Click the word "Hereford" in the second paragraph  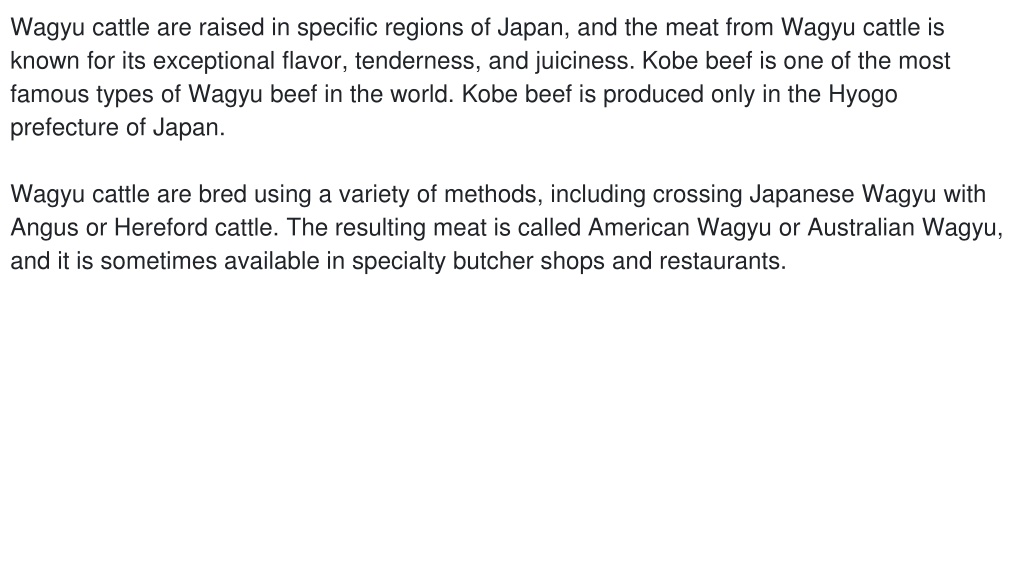(x=158, y=227)
